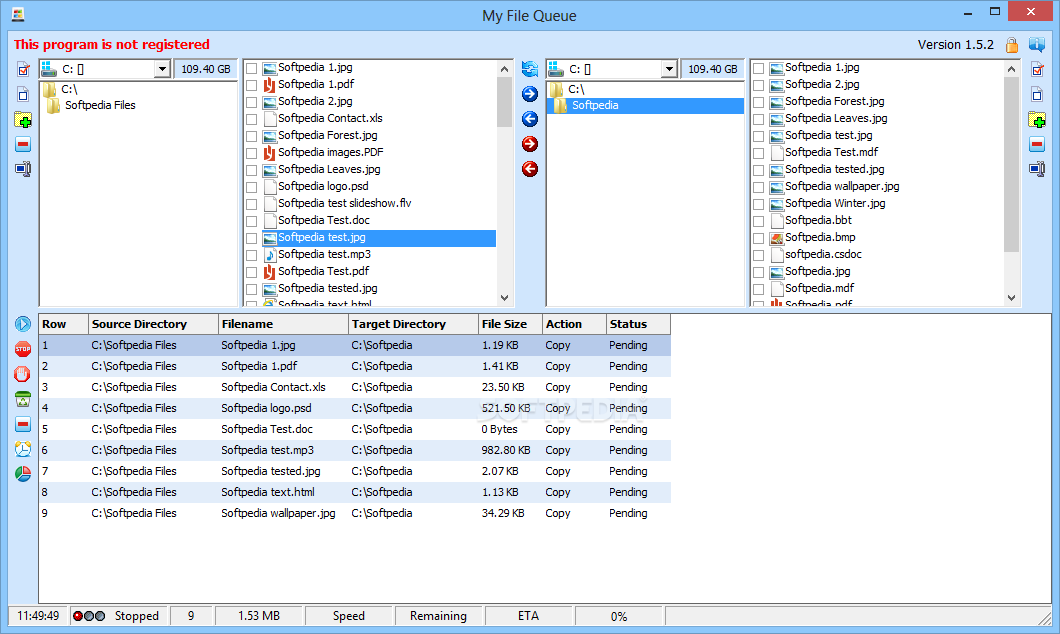Click the 982.80 KB file size cell
The image size is (1060, 634).
(x=506, y=450)
